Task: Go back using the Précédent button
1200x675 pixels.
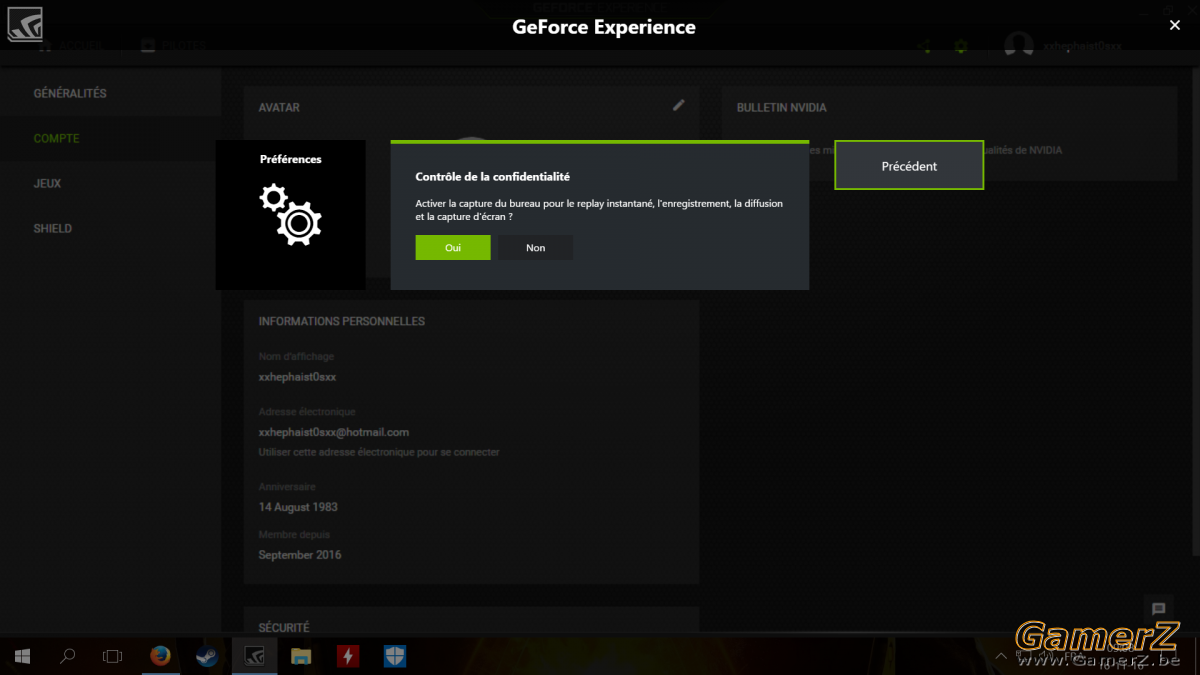Action: tap(909, 166)
